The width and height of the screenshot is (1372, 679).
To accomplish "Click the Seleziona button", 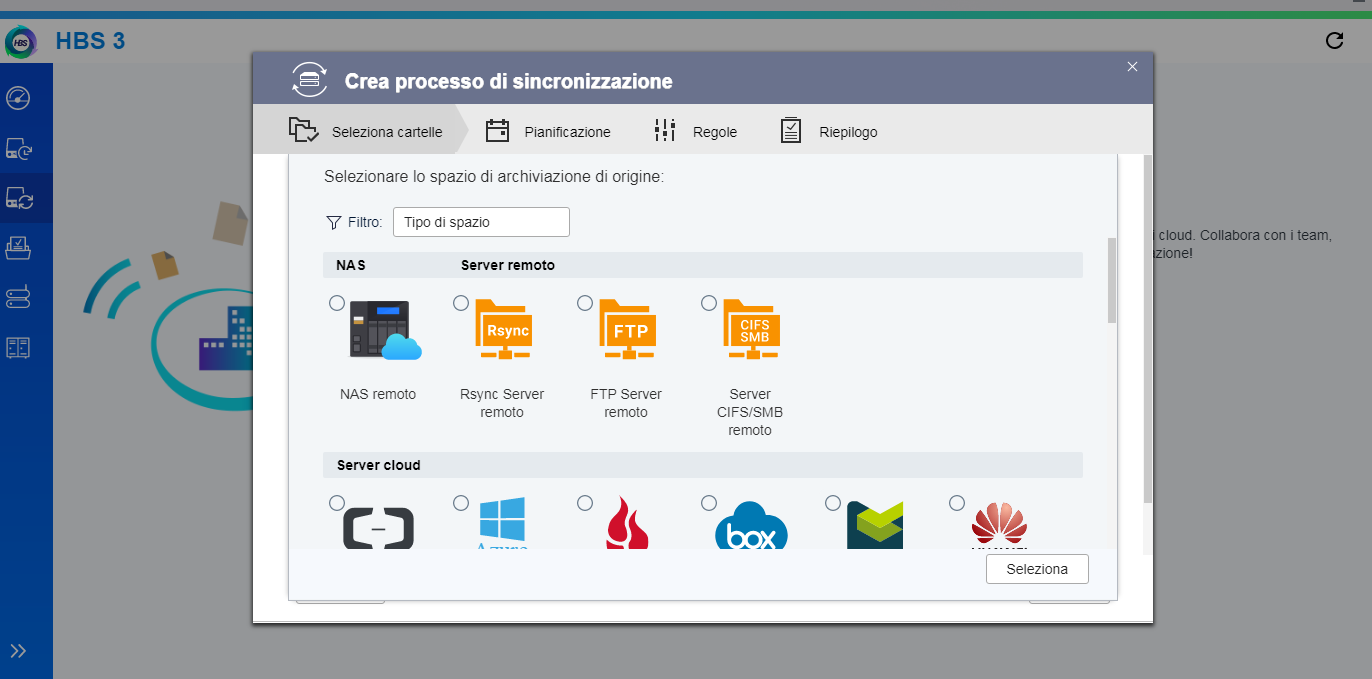I will [1037, 569].
